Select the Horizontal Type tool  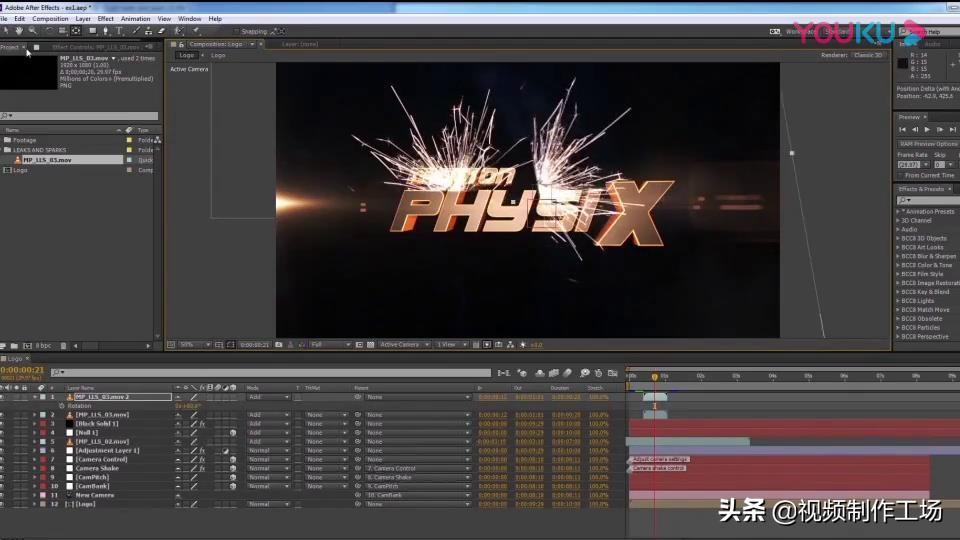click(119, 31)
